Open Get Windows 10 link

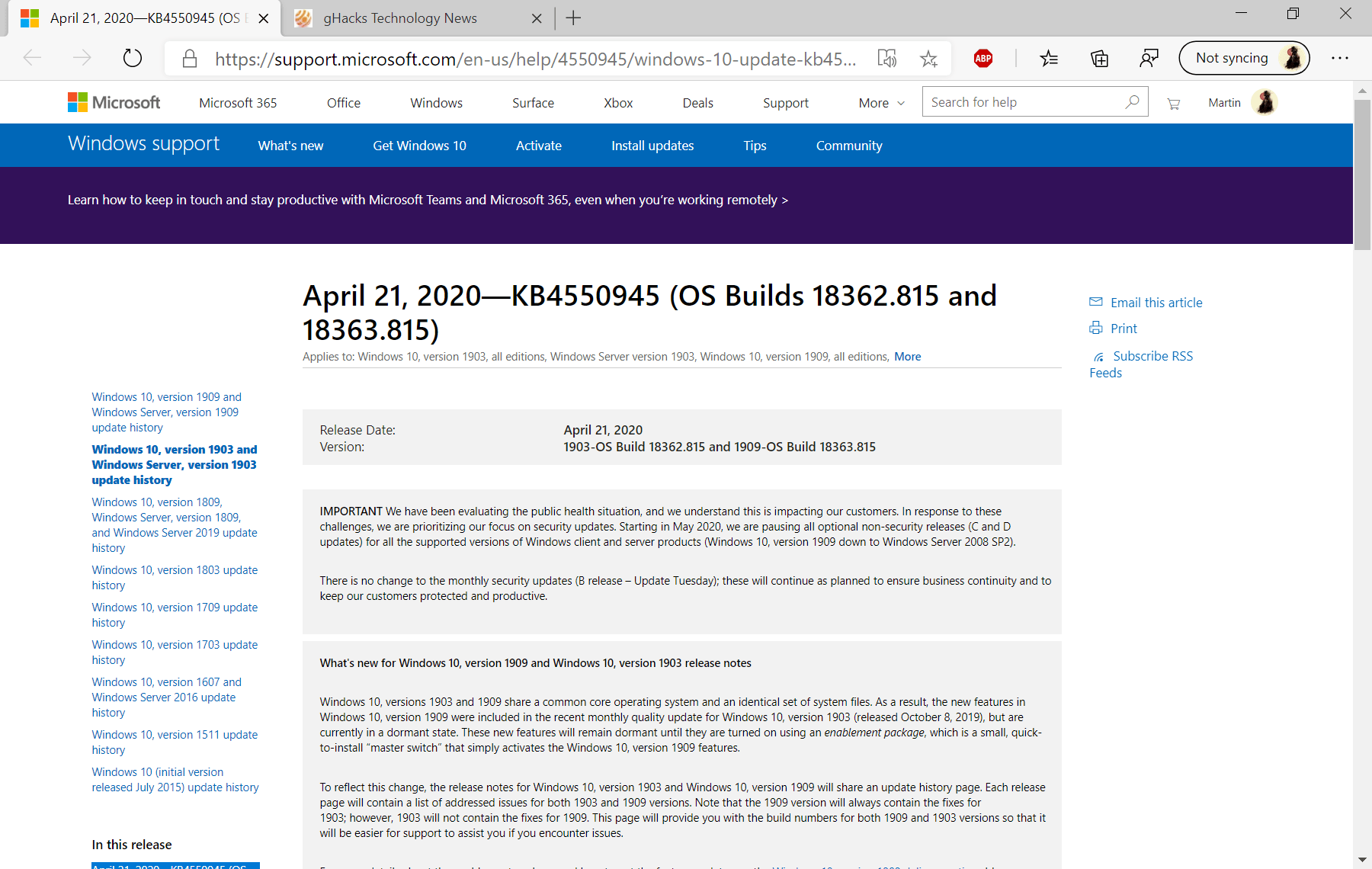coord(419,146)
